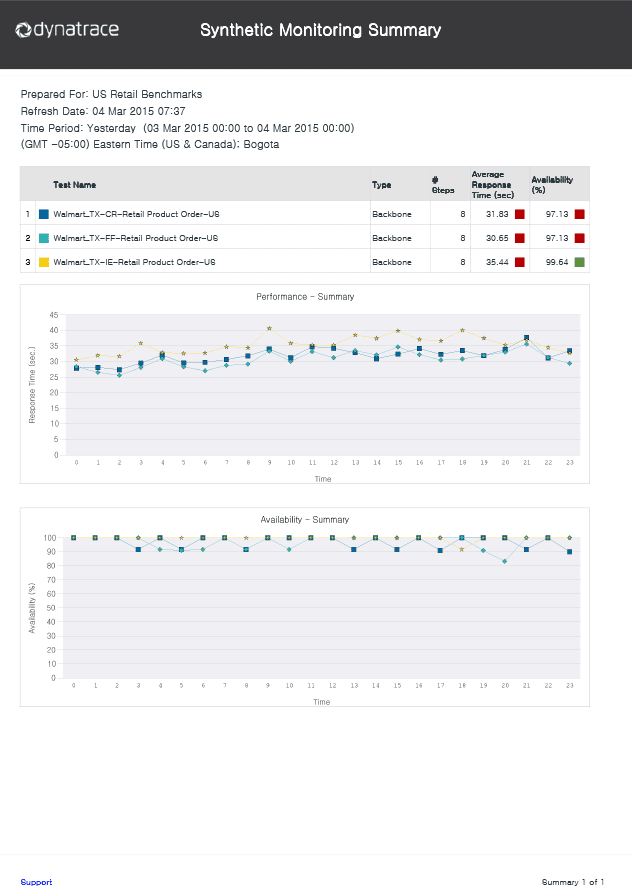Click red response time indicator beside 31.83
The image size is (632, 894).
coord(520,214)
